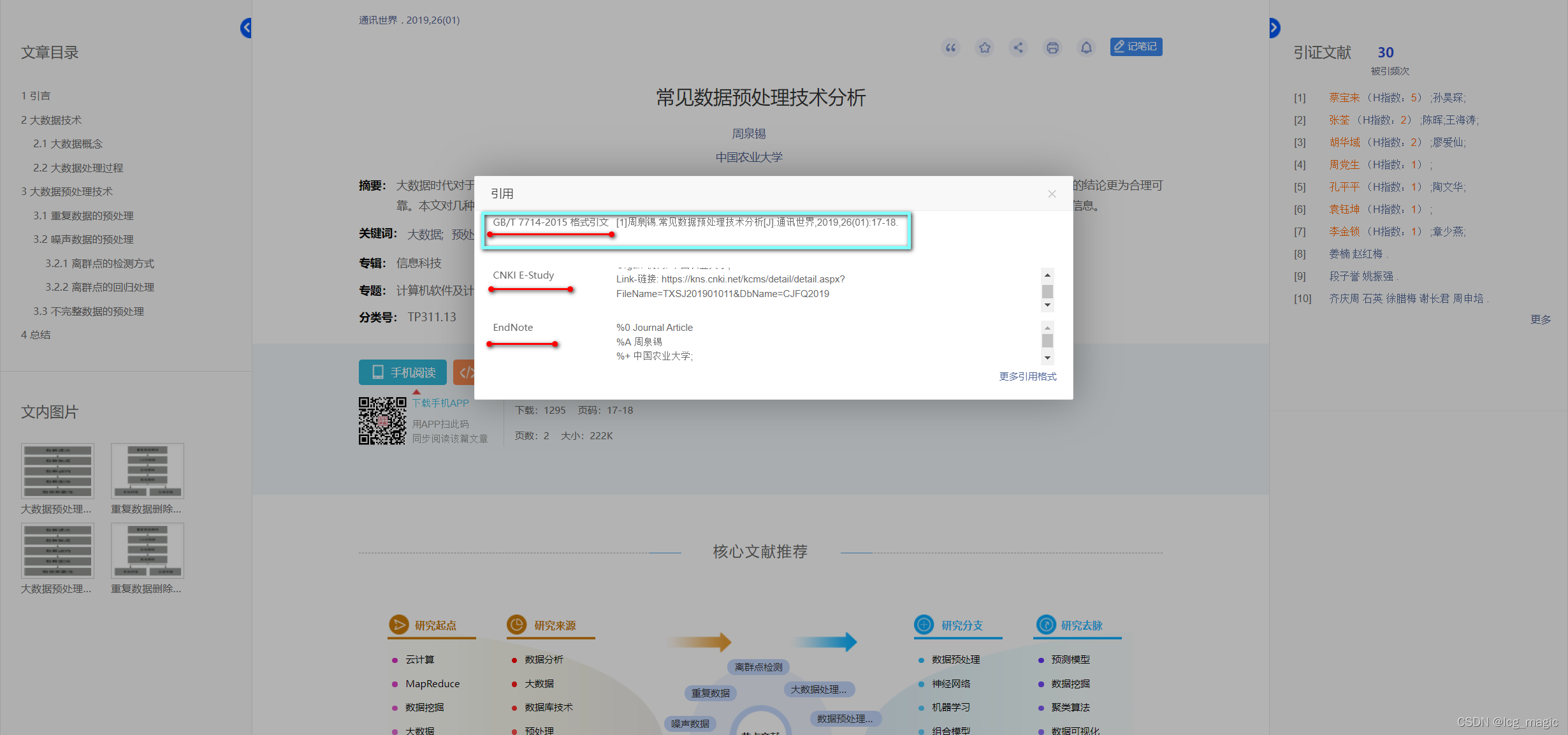Open the first 大数据预处理 thumbnail image

click(57, 471)
